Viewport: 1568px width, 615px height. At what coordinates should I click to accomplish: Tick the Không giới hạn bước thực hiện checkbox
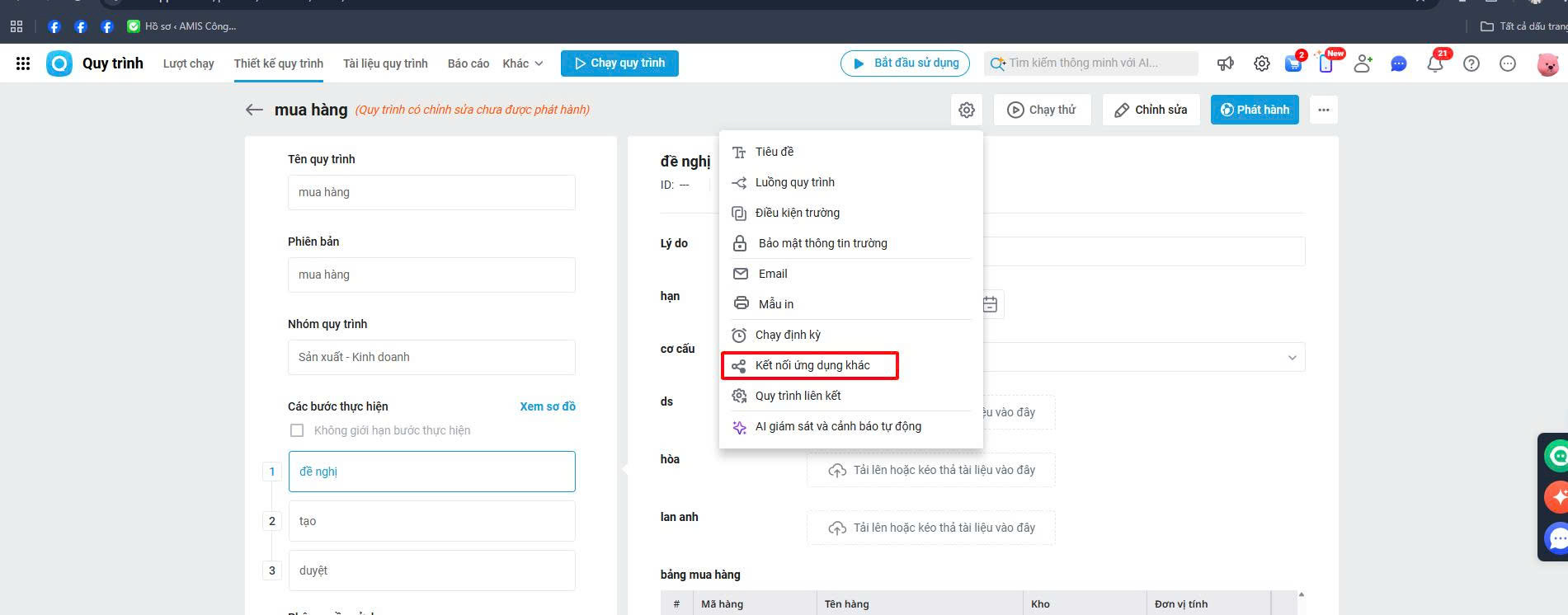click(297, 430)
